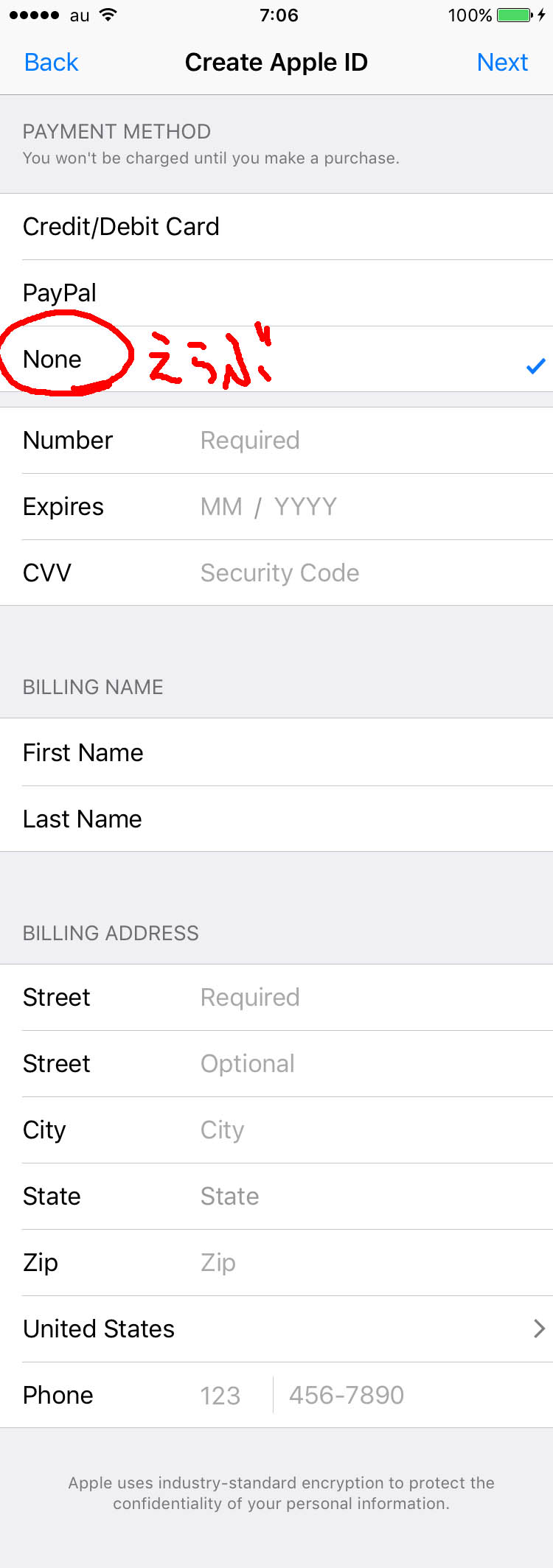The image size is (553, 1568).
Task: Tap the blue checkmark beside None
Action: coord(536,365)
